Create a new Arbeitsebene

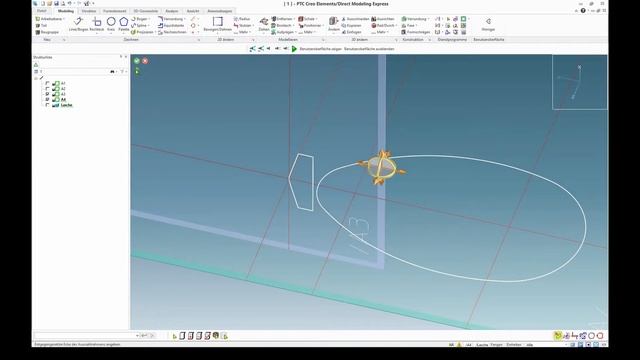pyautogui.click(x=49, y=19)
